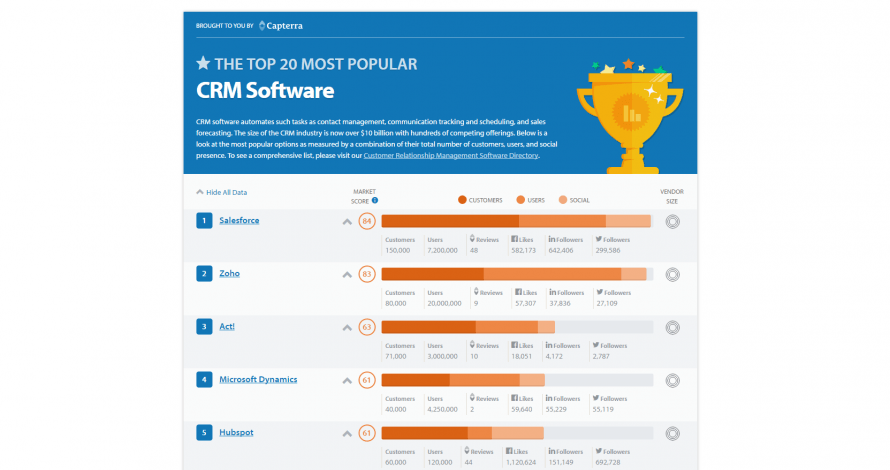Image resolution: width=890 pixels, height=470 pixels.
Task: Click rank badge 3 for Act!
Action: pos(204,326)
